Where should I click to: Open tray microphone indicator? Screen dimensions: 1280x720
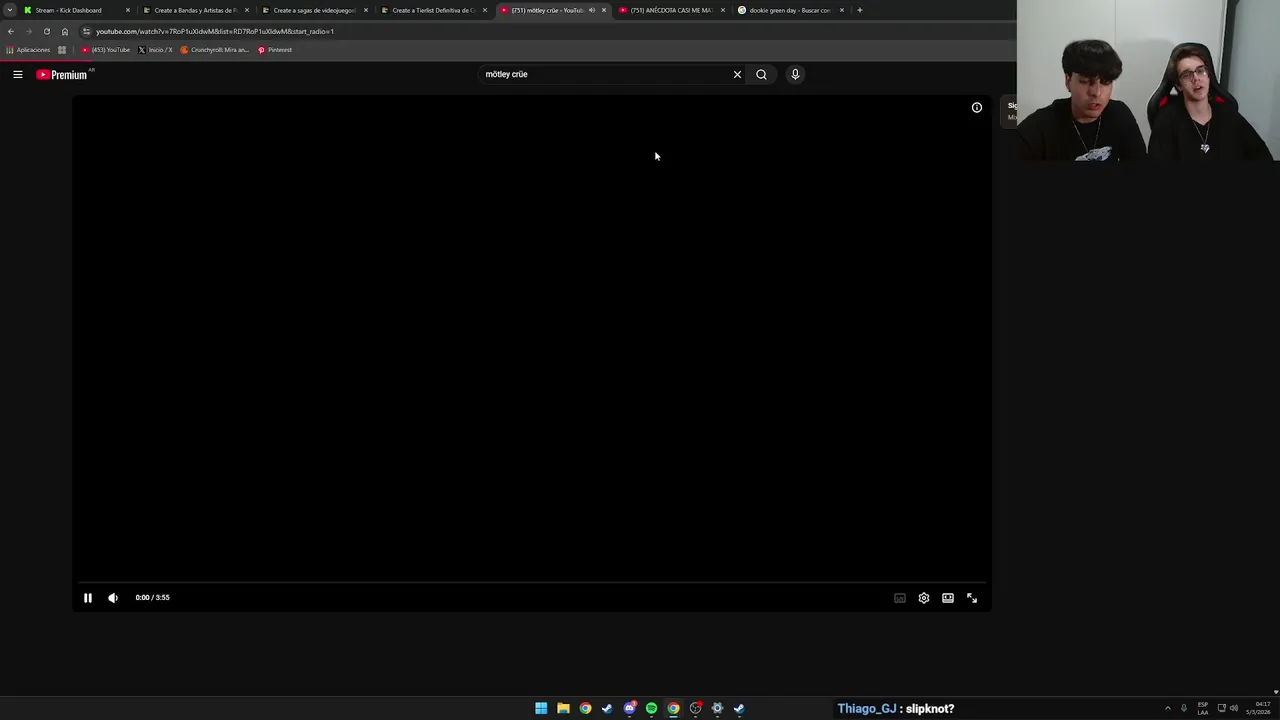point(1184,708)
